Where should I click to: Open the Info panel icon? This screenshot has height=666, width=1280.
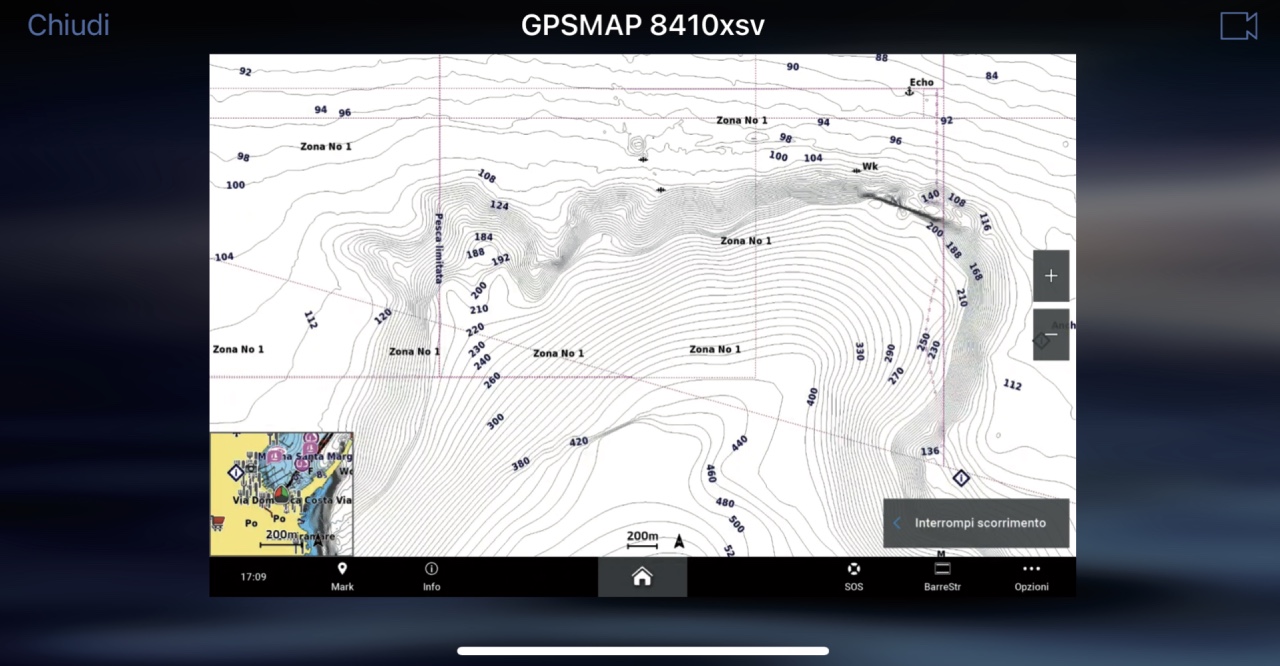tap(431, 569)
